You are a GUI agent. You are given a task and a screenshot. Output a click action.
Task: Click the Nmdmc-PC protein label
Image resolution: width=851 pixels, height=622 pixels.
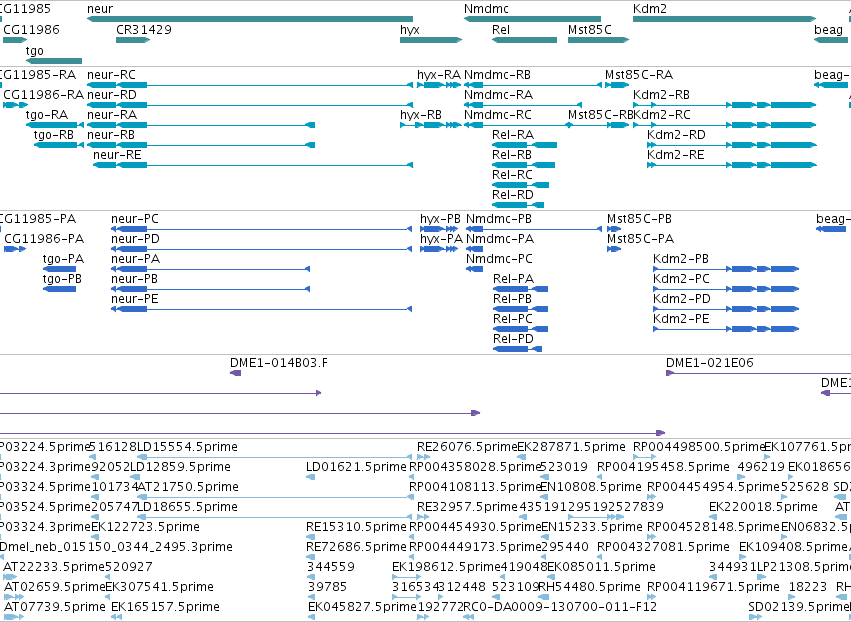(x=499, y=259)
